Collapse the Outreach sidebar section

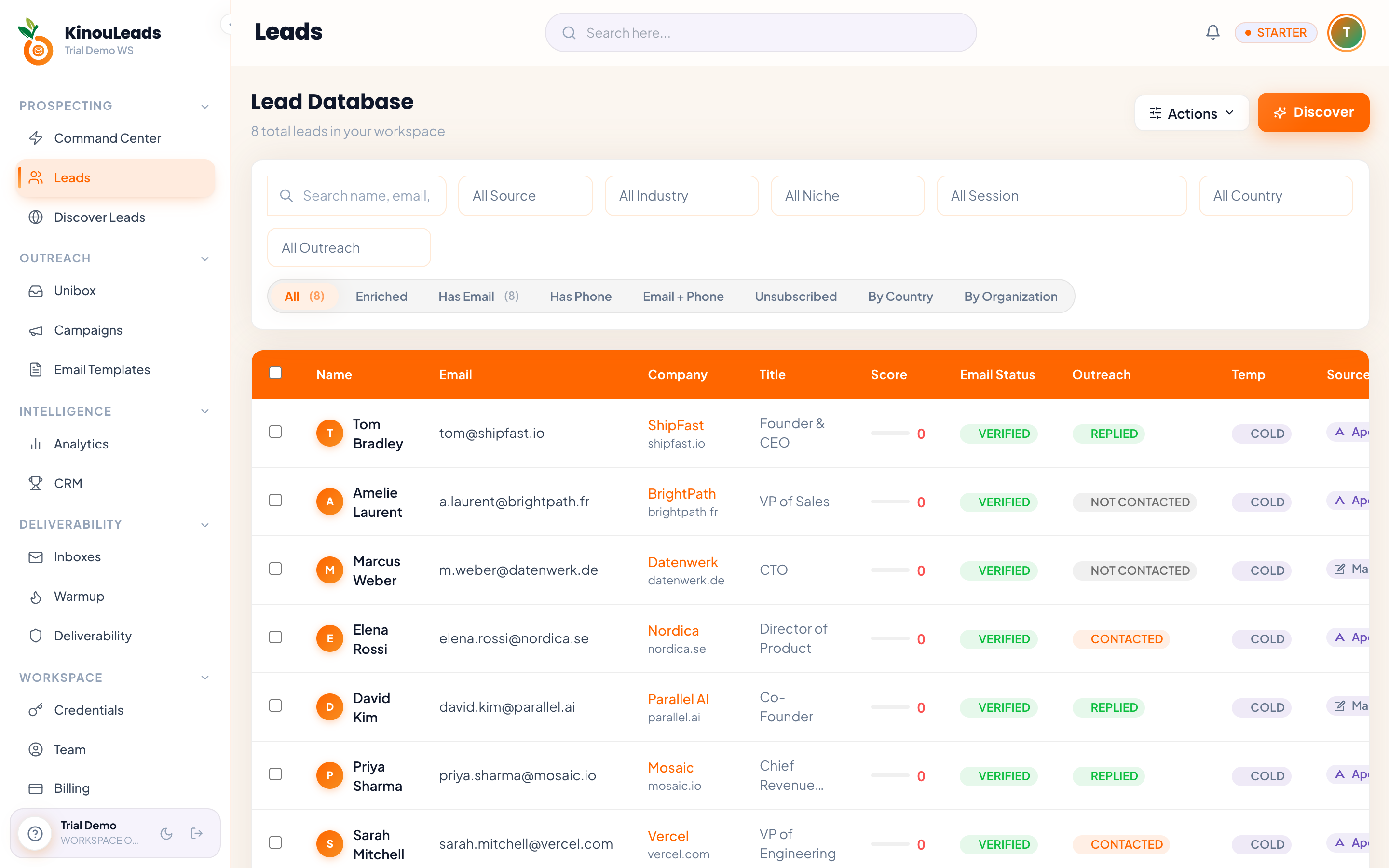coord(205,258)
